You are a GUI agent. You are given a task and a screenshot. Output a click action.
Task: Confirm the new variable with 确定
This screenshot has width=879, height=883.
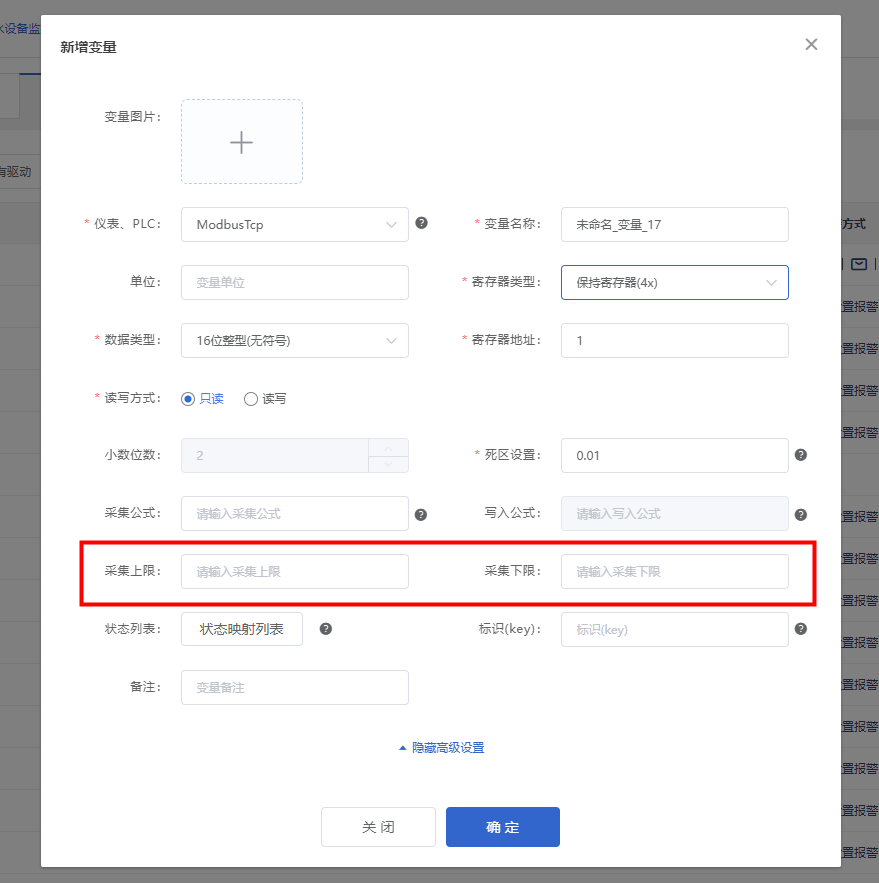click(x=502, y=826)
